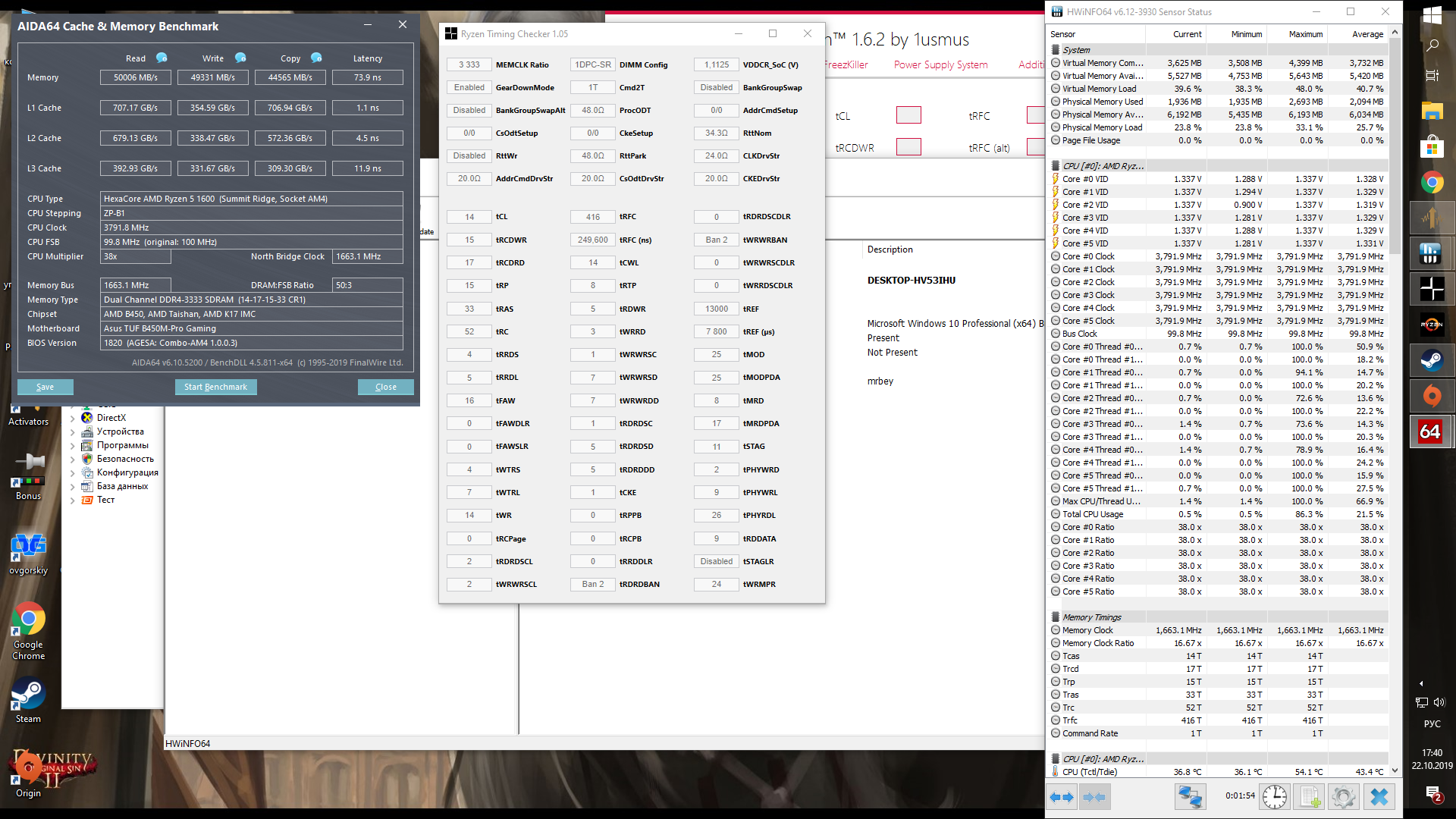Expand the Безопасность tree node
This screenshot has width=1456, height=819.
coord(73,459)
